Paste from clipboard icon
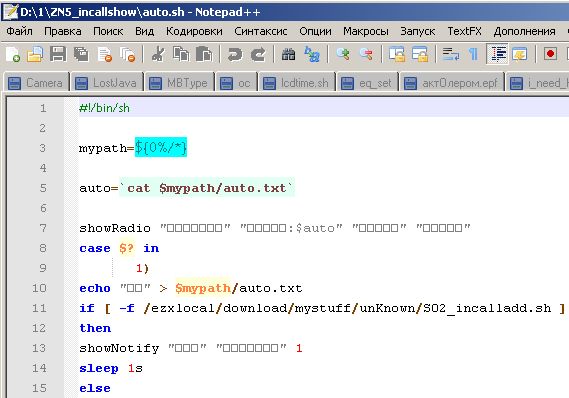 pos(204,54)
